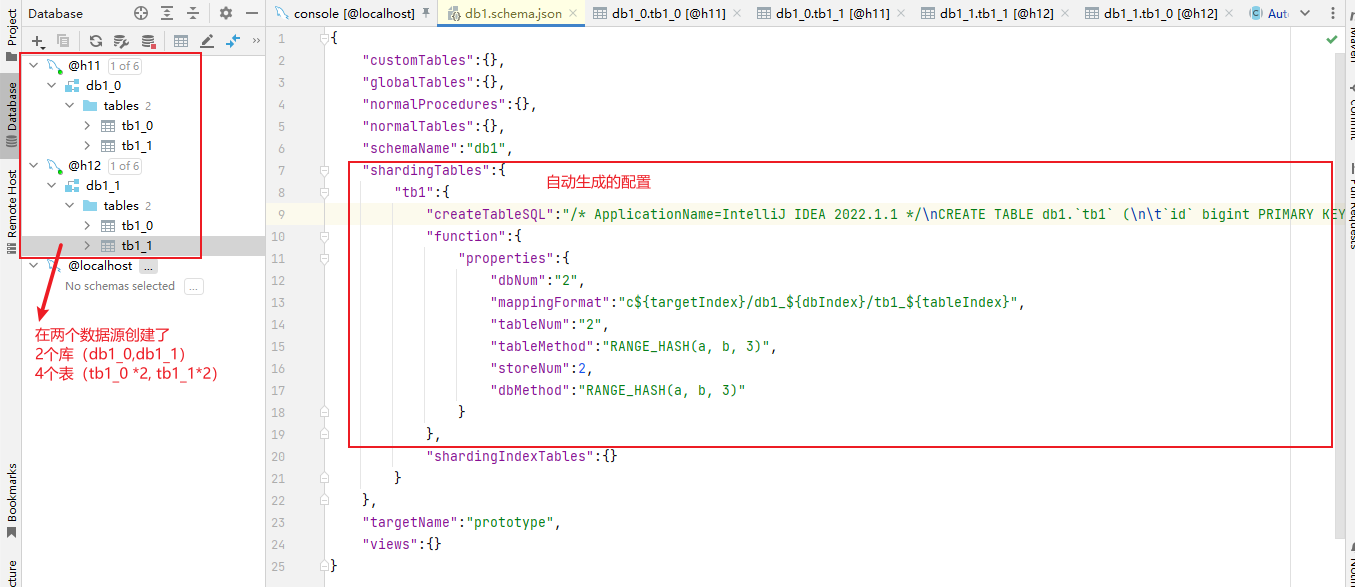The image size is (1355, 587).
Task: Click the "targetName" key on line 23
Action: [408, 522]
